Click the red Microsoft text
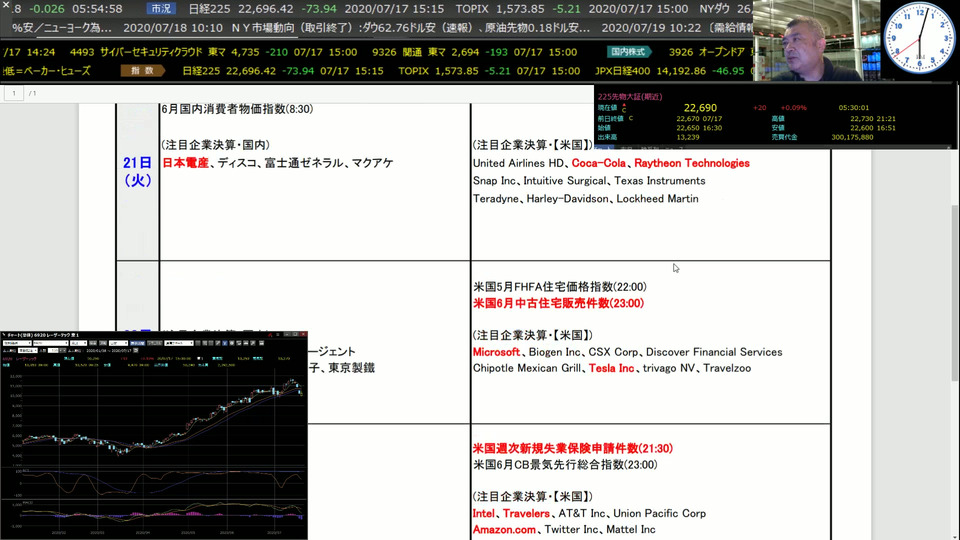960x540 pixels. (497, 352)
